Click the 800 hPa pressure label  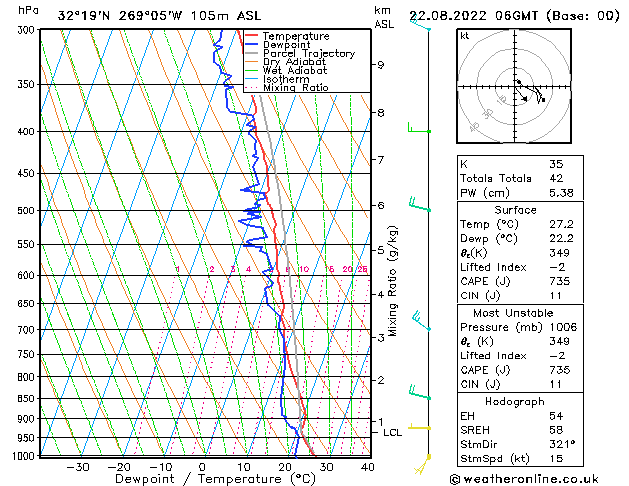click(28, 377)
